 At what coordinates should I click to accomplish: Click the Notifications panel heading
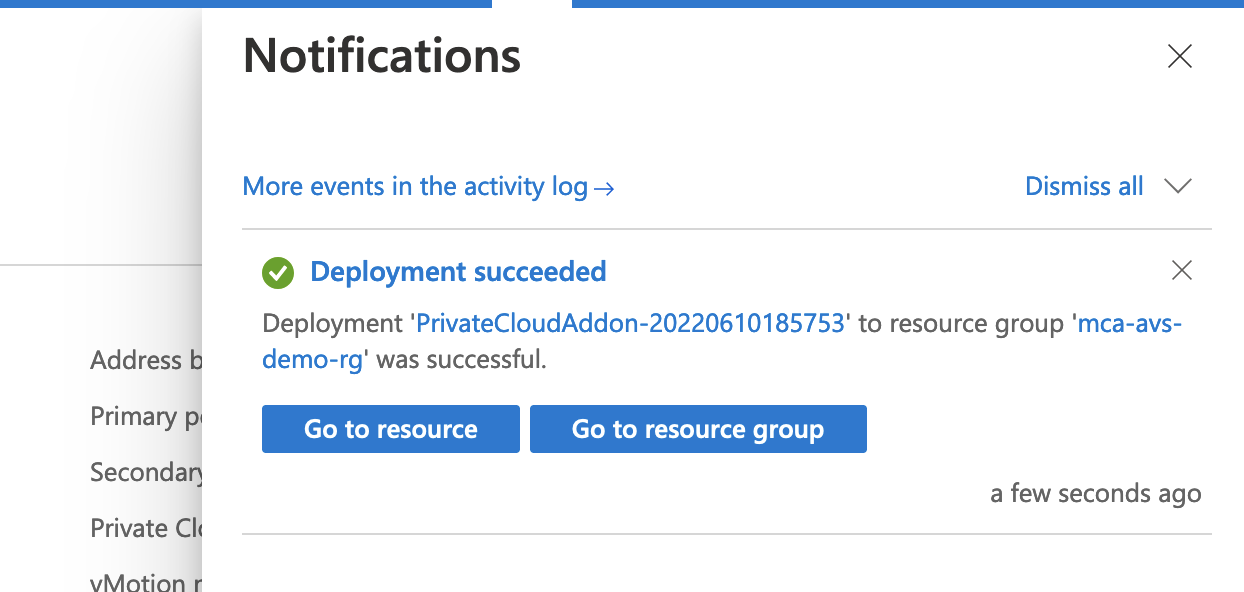click(382, 56)
